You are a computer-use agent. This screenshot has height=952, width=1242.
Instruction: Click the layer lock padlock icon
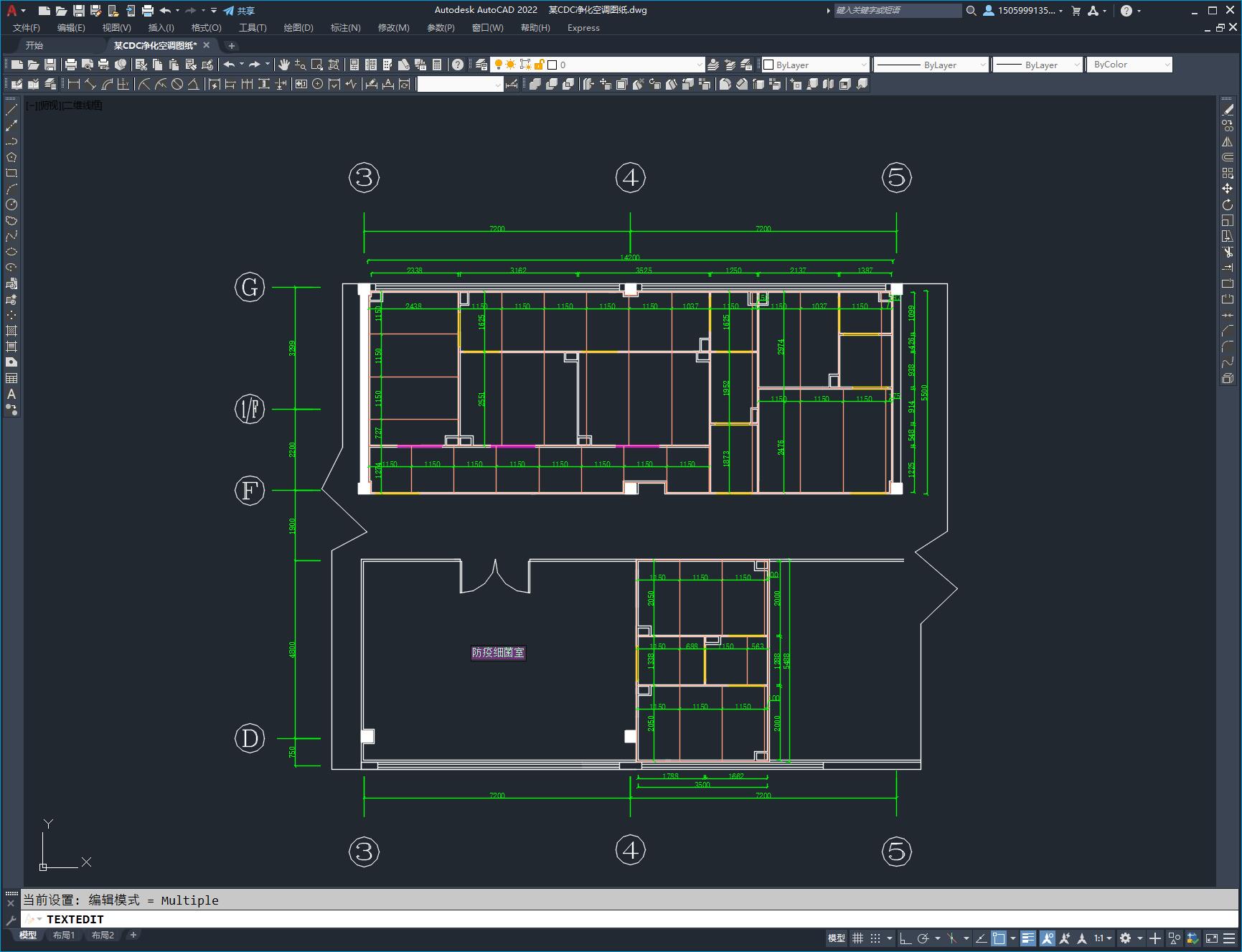tap(540, 65)
